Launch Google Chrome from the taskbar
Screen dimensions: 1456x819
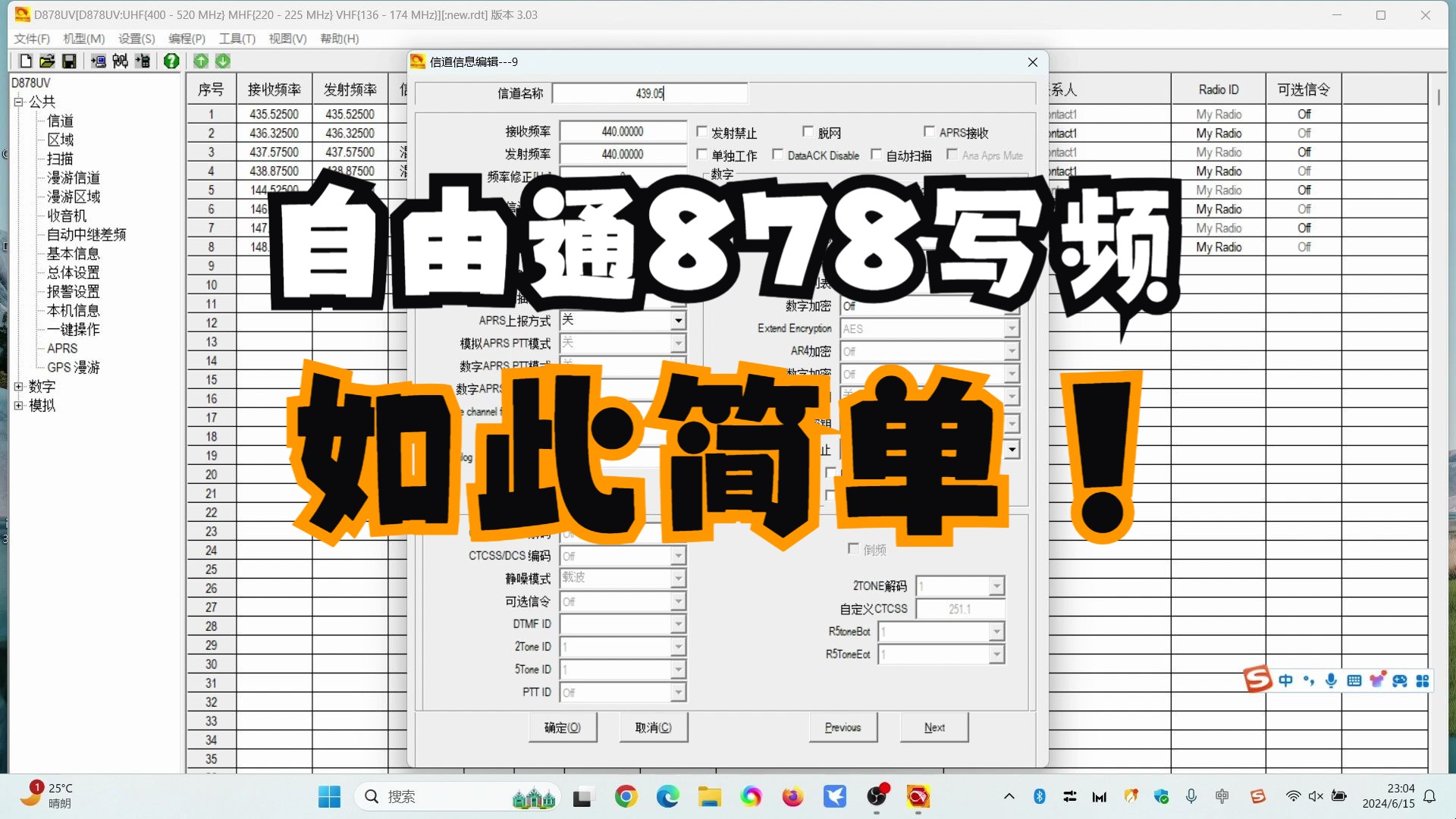click(626, 797)
